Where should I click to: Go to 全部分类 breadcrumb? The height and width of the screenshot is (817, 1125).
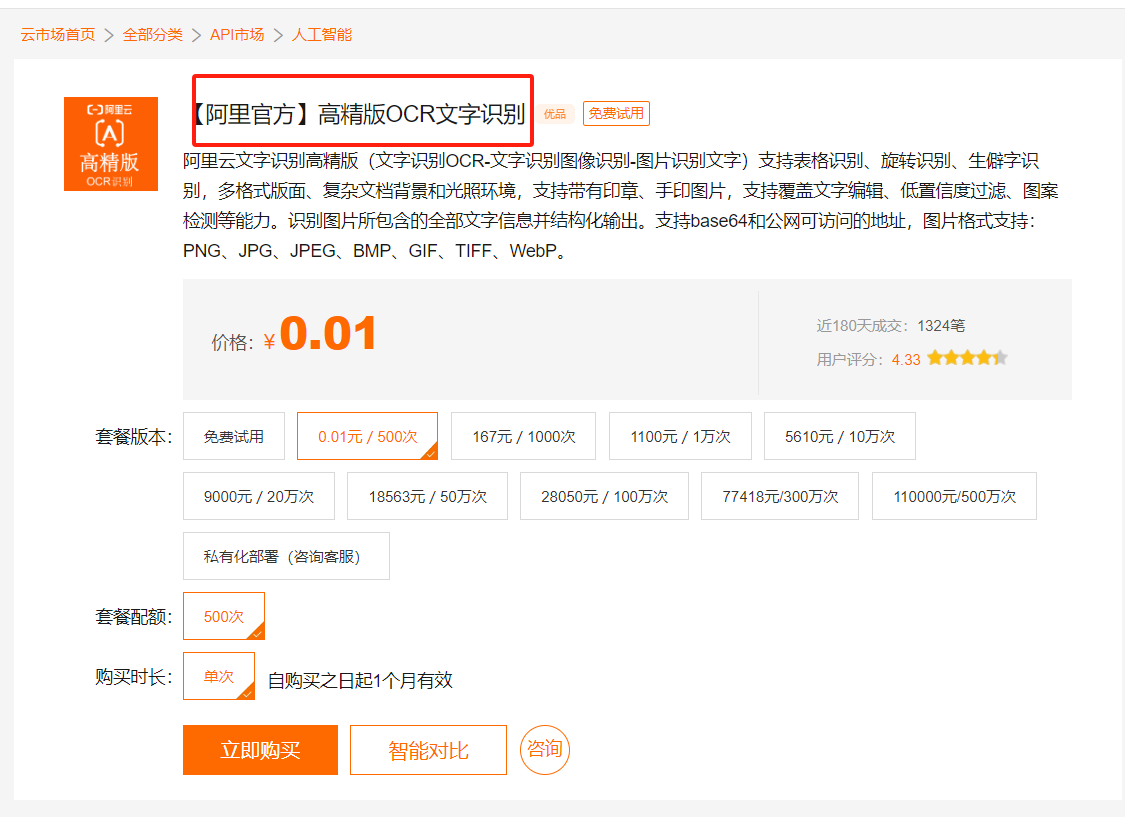(x=152, y=34)
